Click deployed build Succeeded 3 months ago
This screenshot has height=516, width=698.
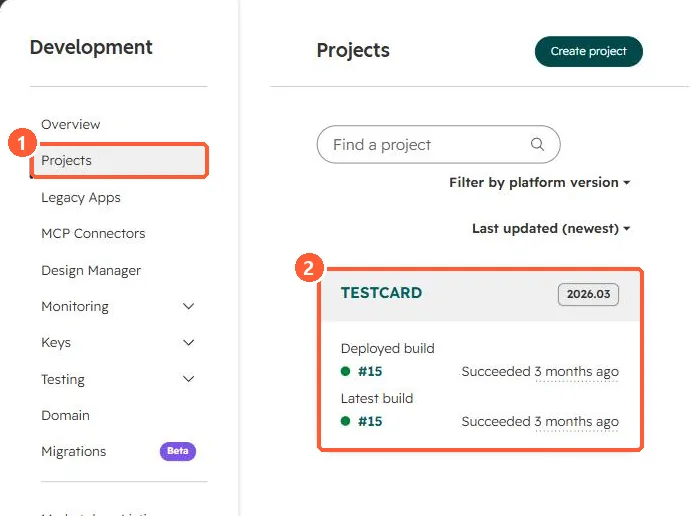(x=540, y=371)
